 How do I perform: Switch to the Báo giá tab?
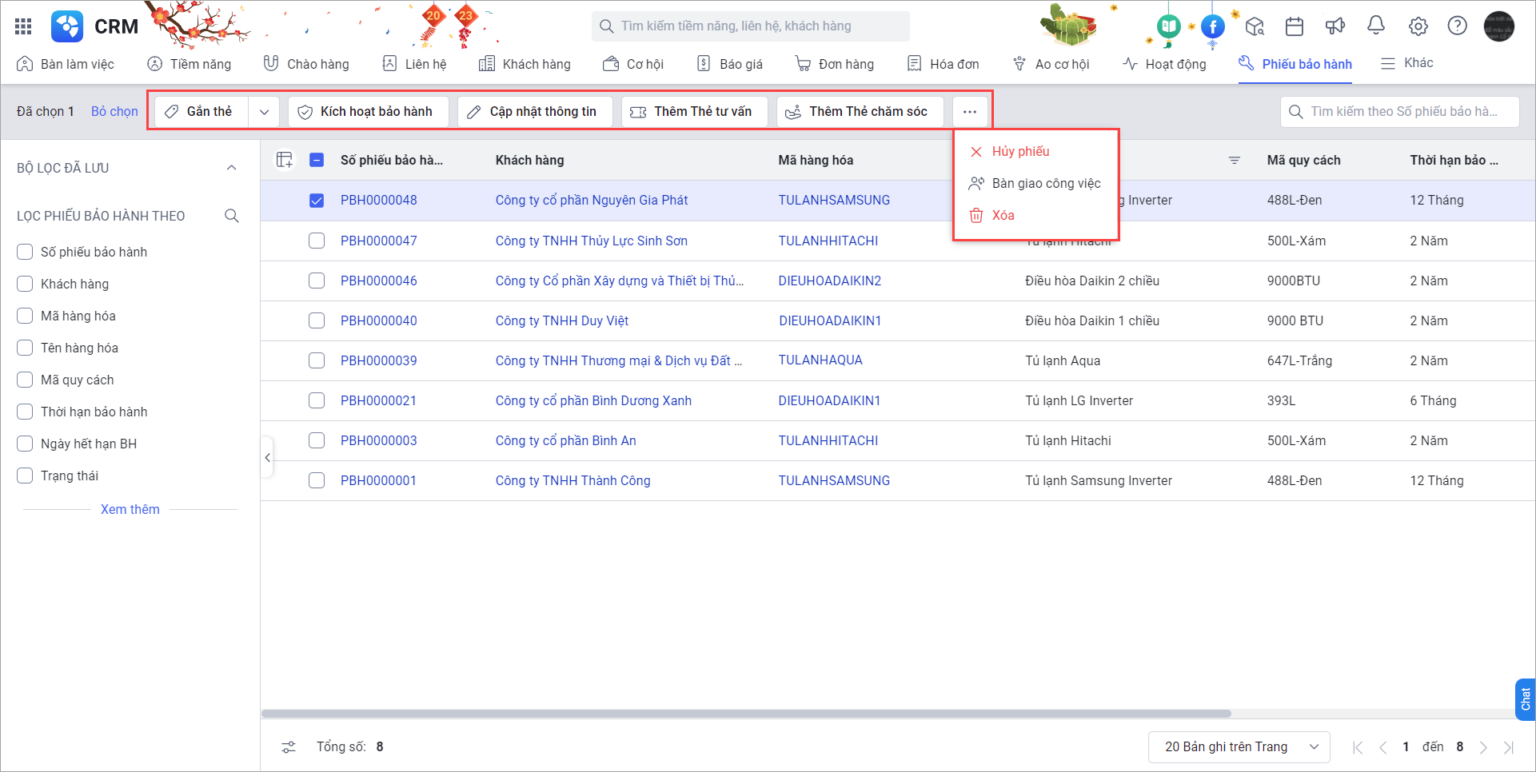(x=729, y=64)
